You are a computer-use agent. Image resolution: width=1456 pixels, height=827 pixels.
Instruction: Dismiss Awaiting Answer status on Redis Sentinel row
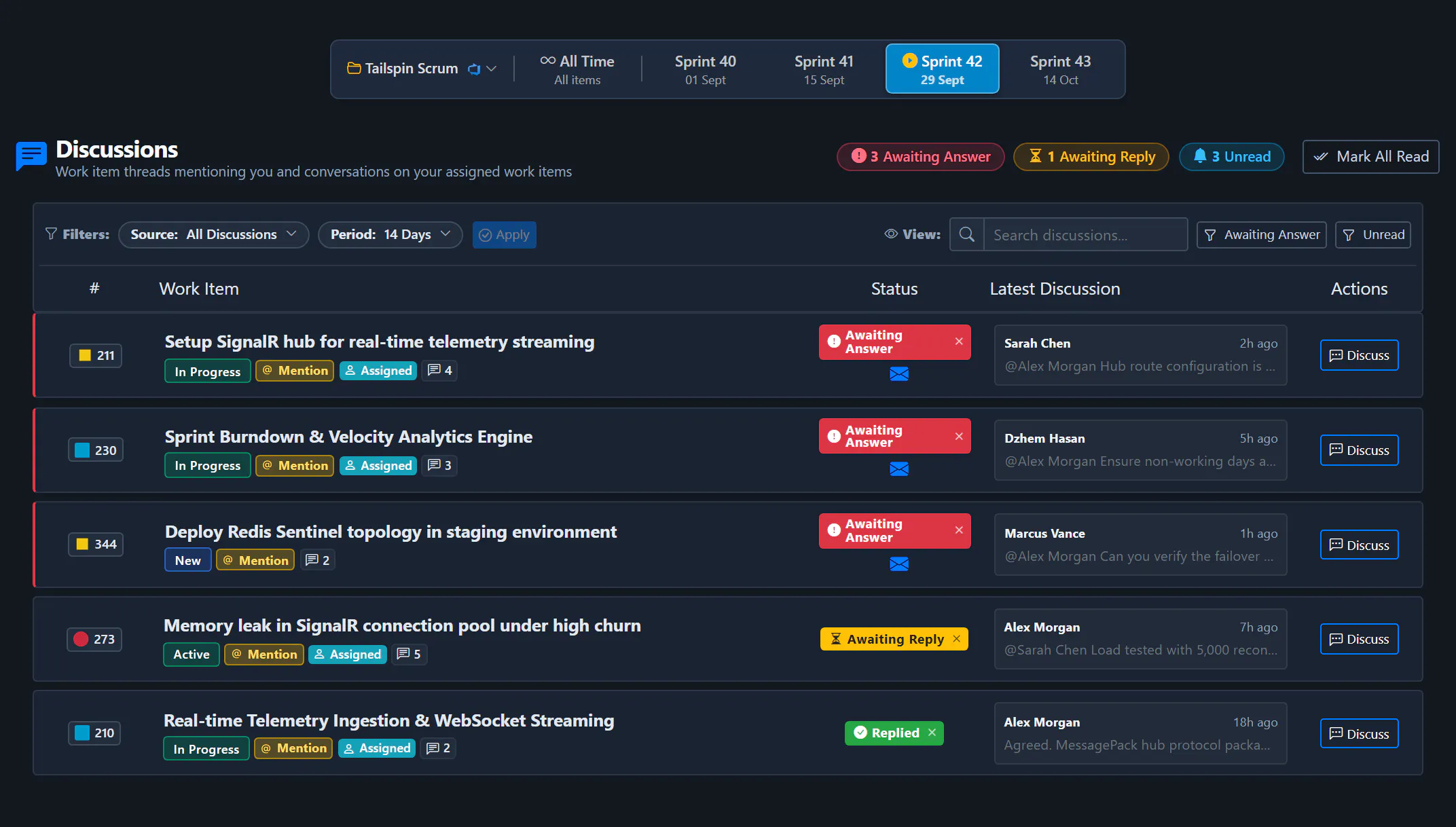(x=959, y=530)
